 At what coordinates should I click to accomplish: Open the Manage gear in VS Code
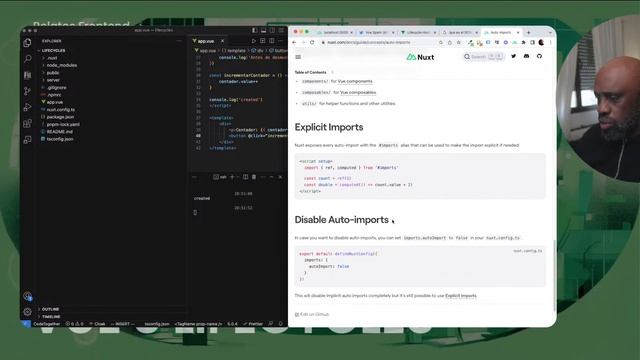(x=27, y=312)
